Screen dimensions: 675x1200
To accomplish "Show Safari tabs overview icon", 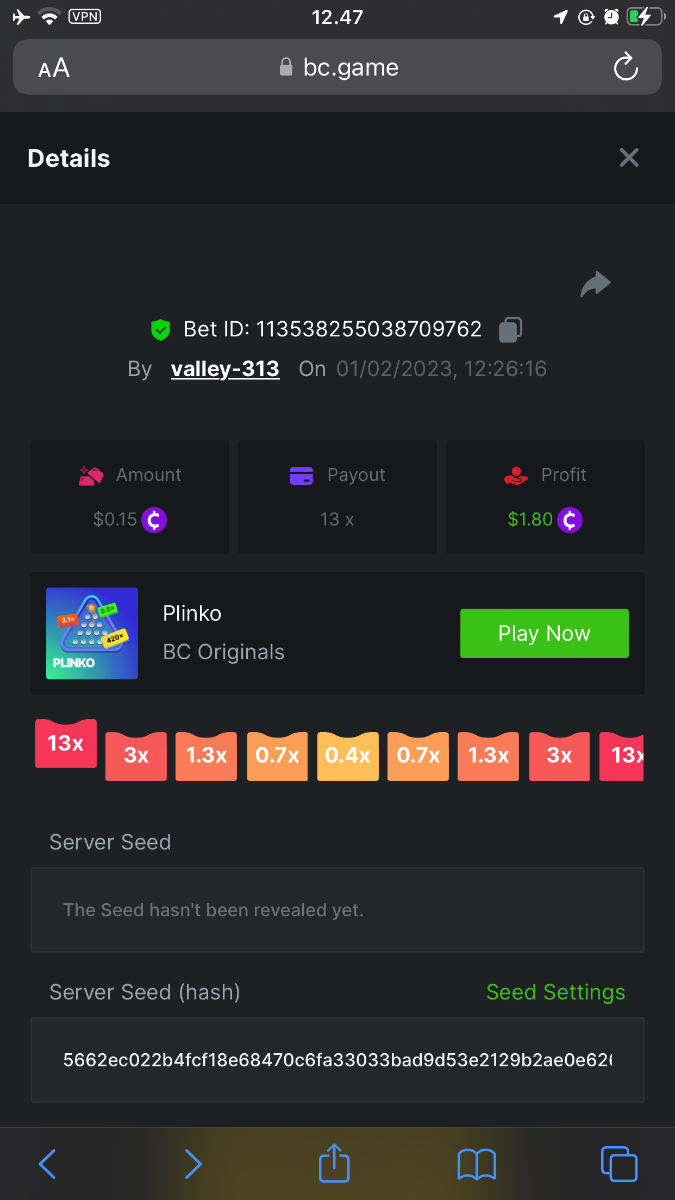I will (619, 1163).
